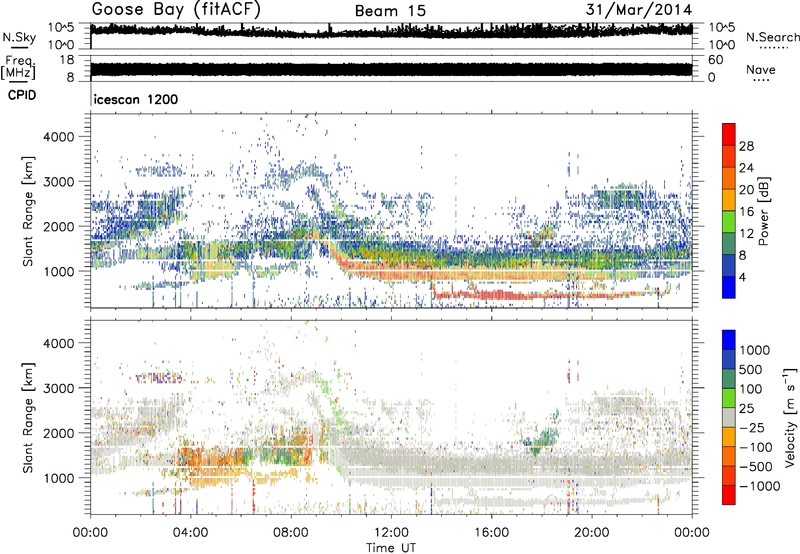
Task: Select the "N.Search" legend label
Action: [772, 37]
